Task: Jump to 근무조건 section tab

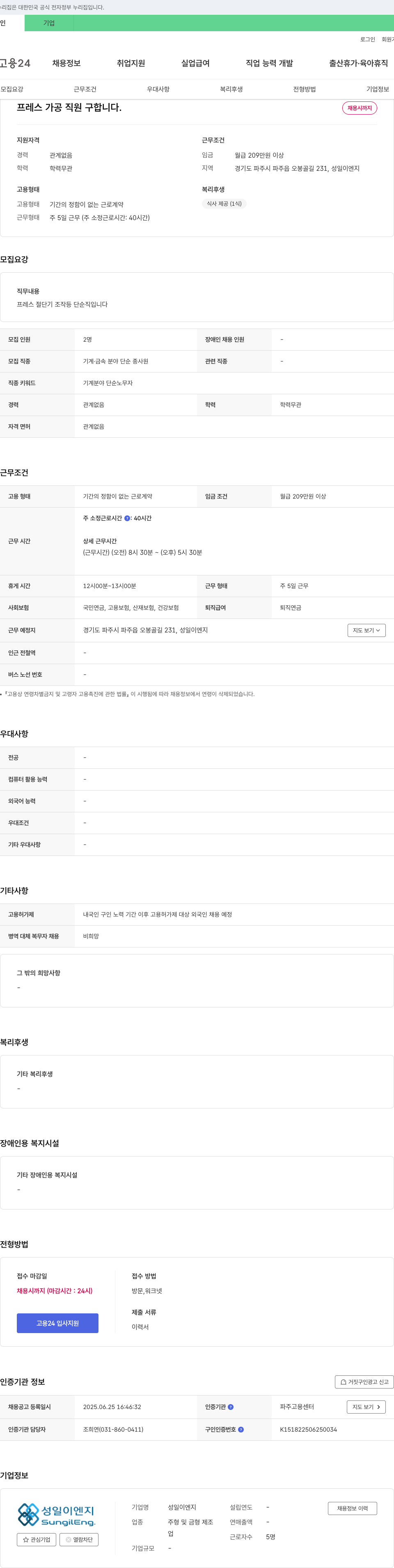Action: coord(85,89)
